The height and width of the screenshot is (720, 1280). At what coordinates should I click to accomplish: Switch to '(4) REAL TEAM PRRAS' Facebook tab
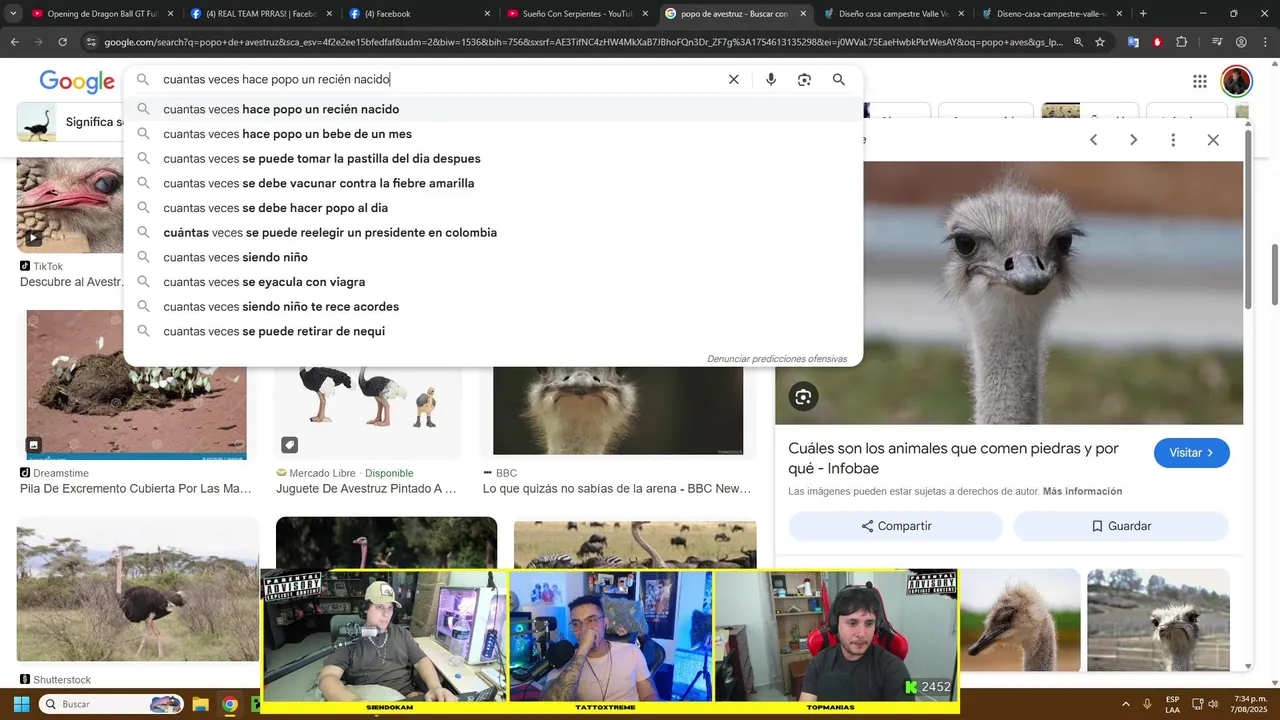tap(262, 14)
